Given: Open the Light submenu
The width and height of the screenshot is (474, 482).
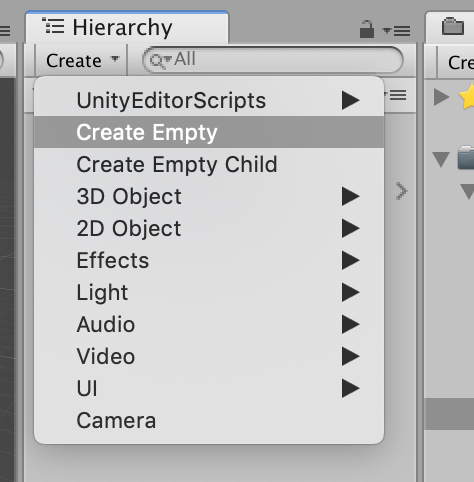Looking at the screenshot, I should [209, 292].
